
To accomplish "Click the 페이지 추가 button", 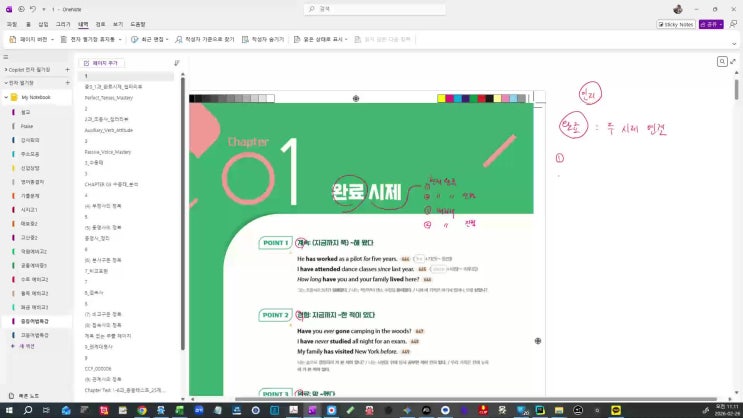I will pyautogui.click(x=101, y=62).
